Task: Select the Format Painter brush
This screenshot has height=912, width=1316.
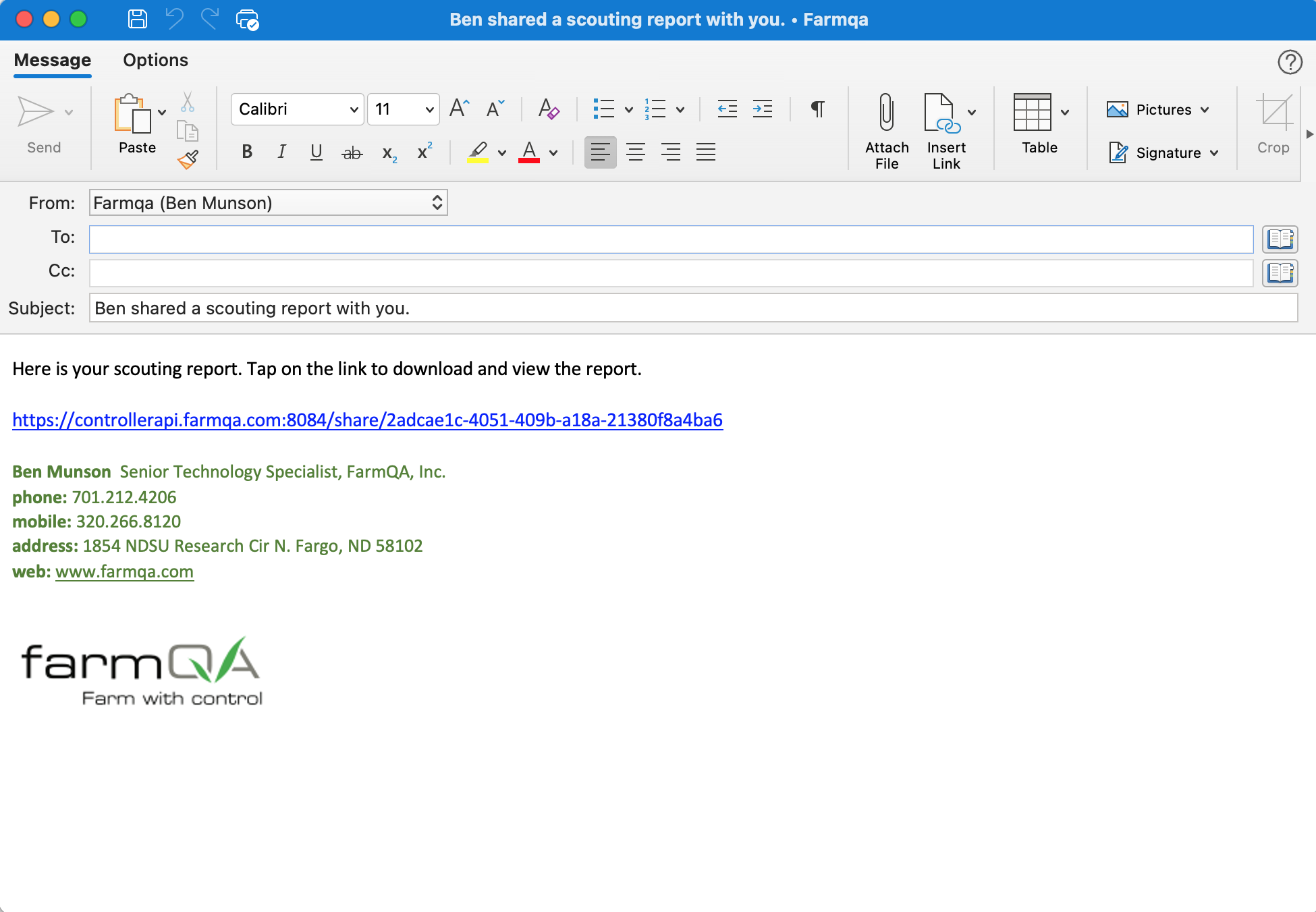Action: tap(188, 160)
